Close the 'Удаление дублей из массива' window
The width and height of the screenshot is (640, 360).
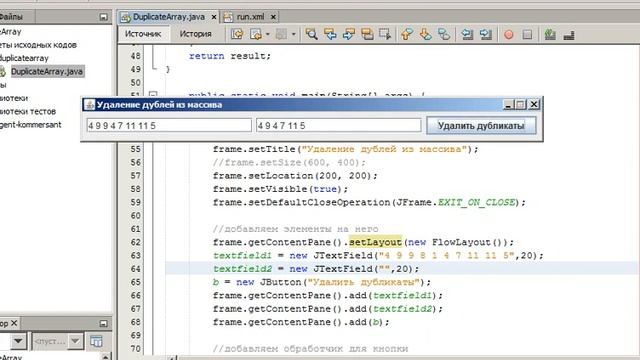pos(534,104)
